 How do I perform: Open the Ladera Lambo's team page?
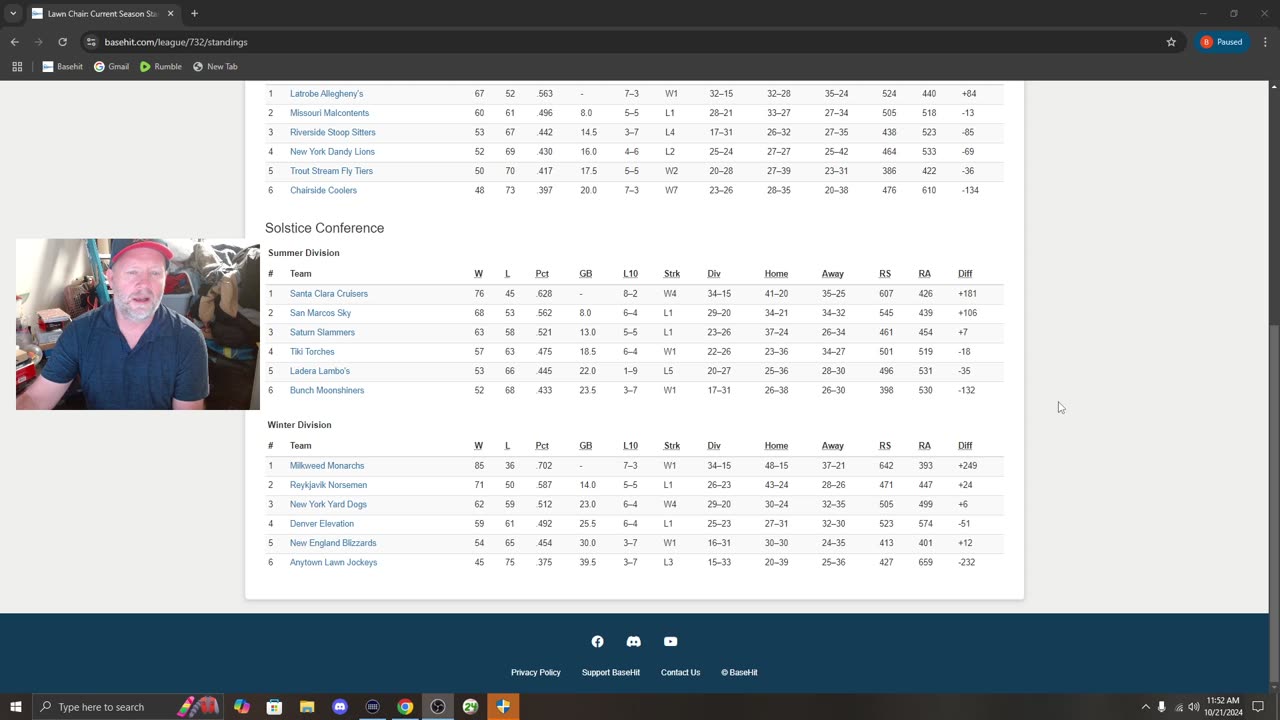tap(320, 371)
